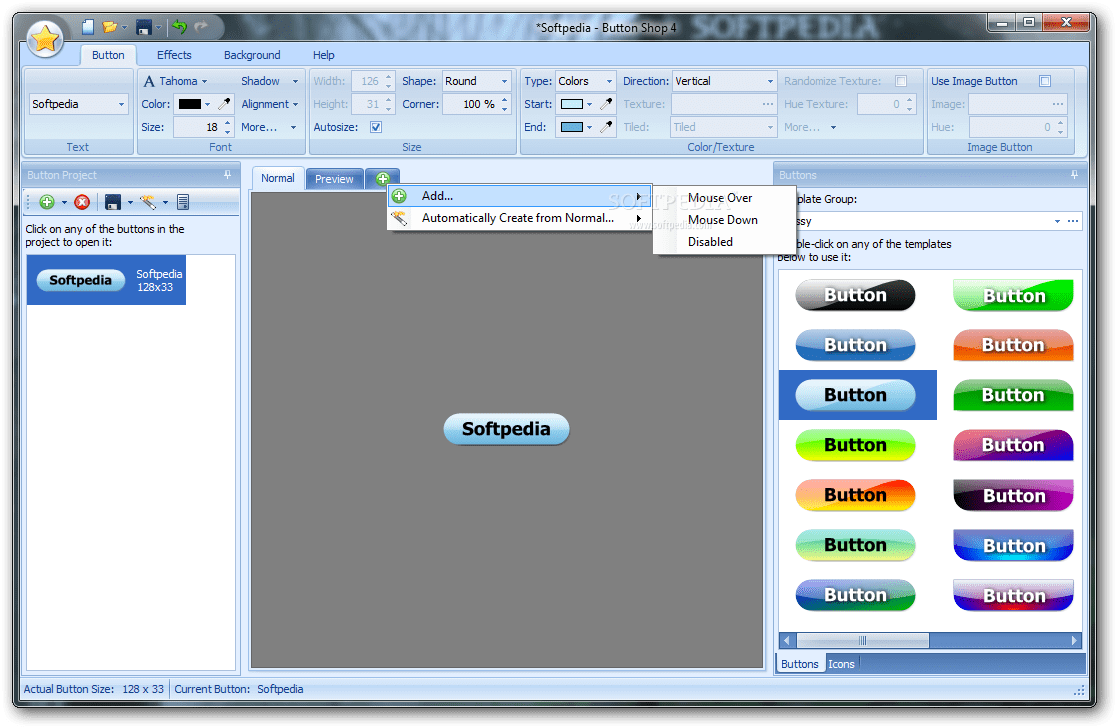The image size is (1117, 728).
Task: Open the project properties list icon
Action: coord(183,202)
